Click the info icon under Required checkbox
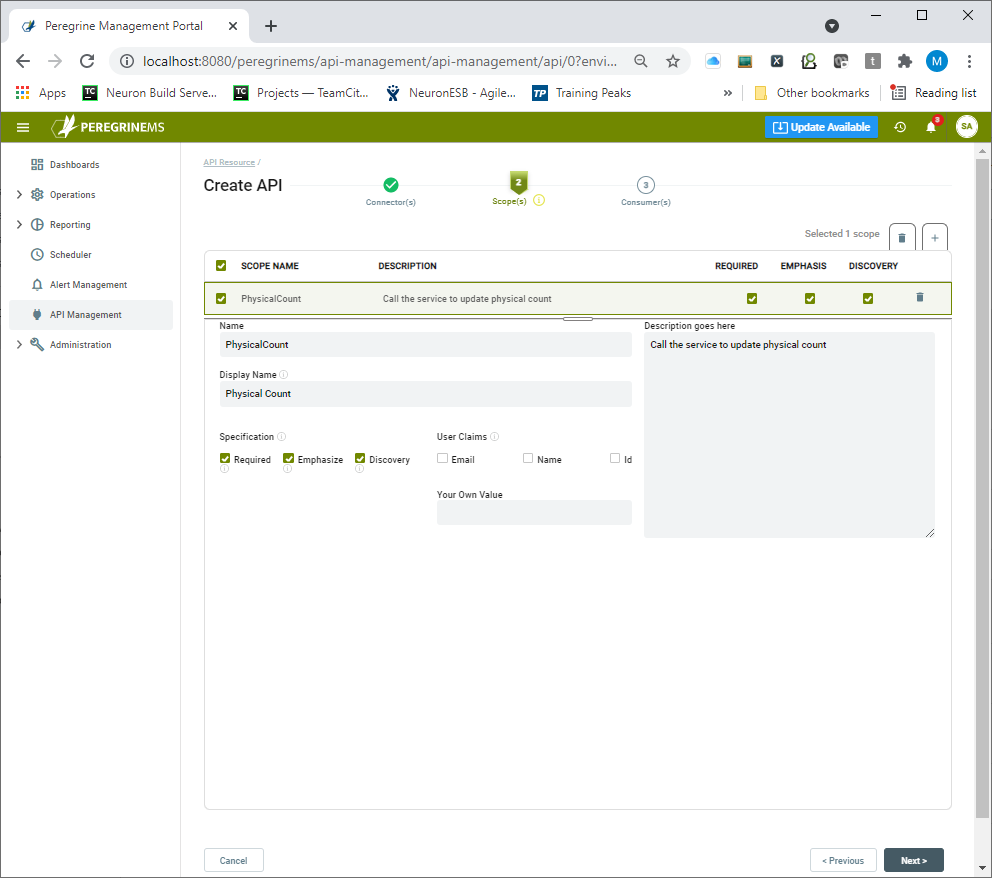Viewport: 992px width, 878px height. click(224, 469)
